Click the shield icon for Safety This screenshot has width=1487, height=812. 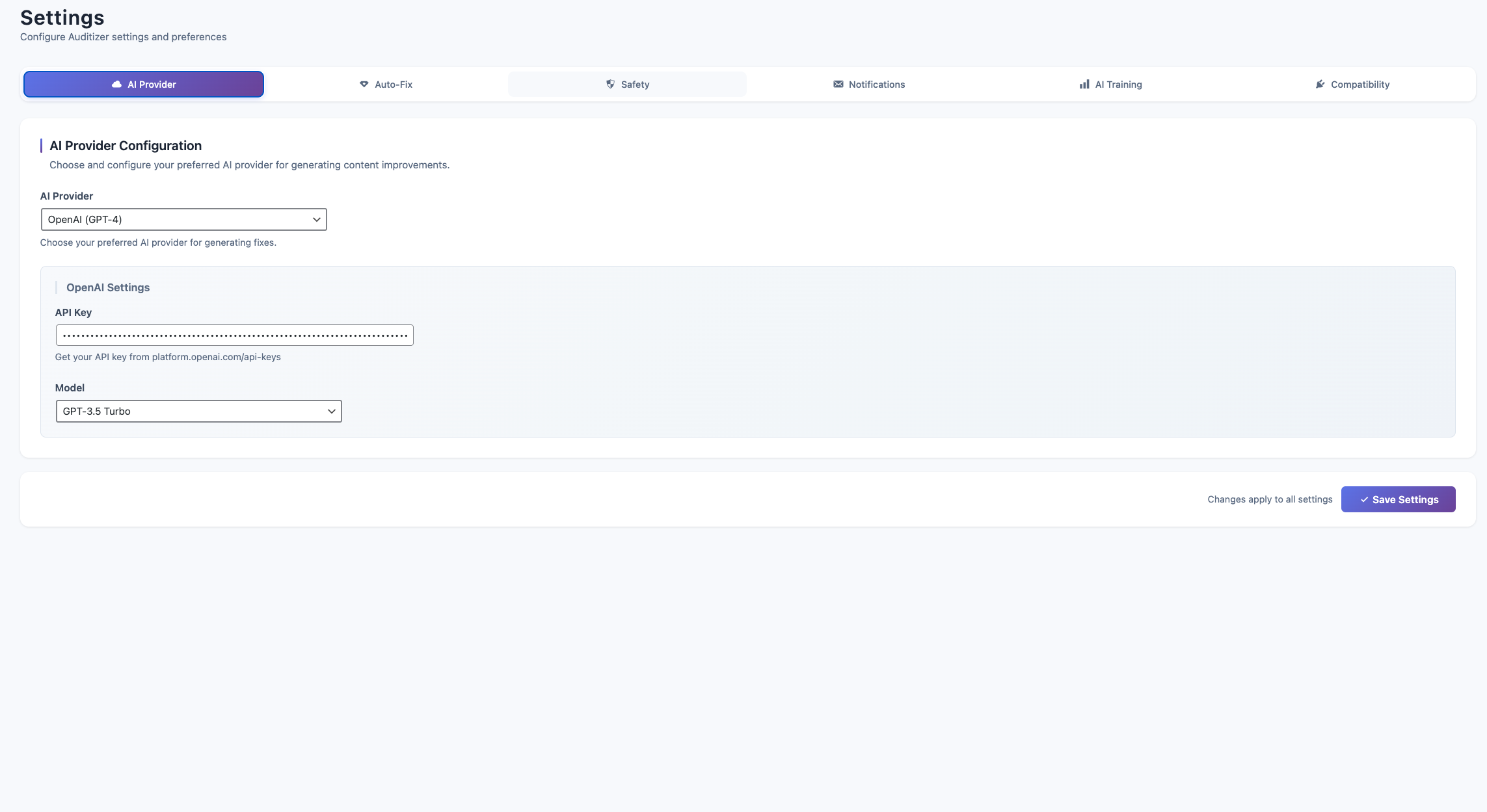(610, 85)
